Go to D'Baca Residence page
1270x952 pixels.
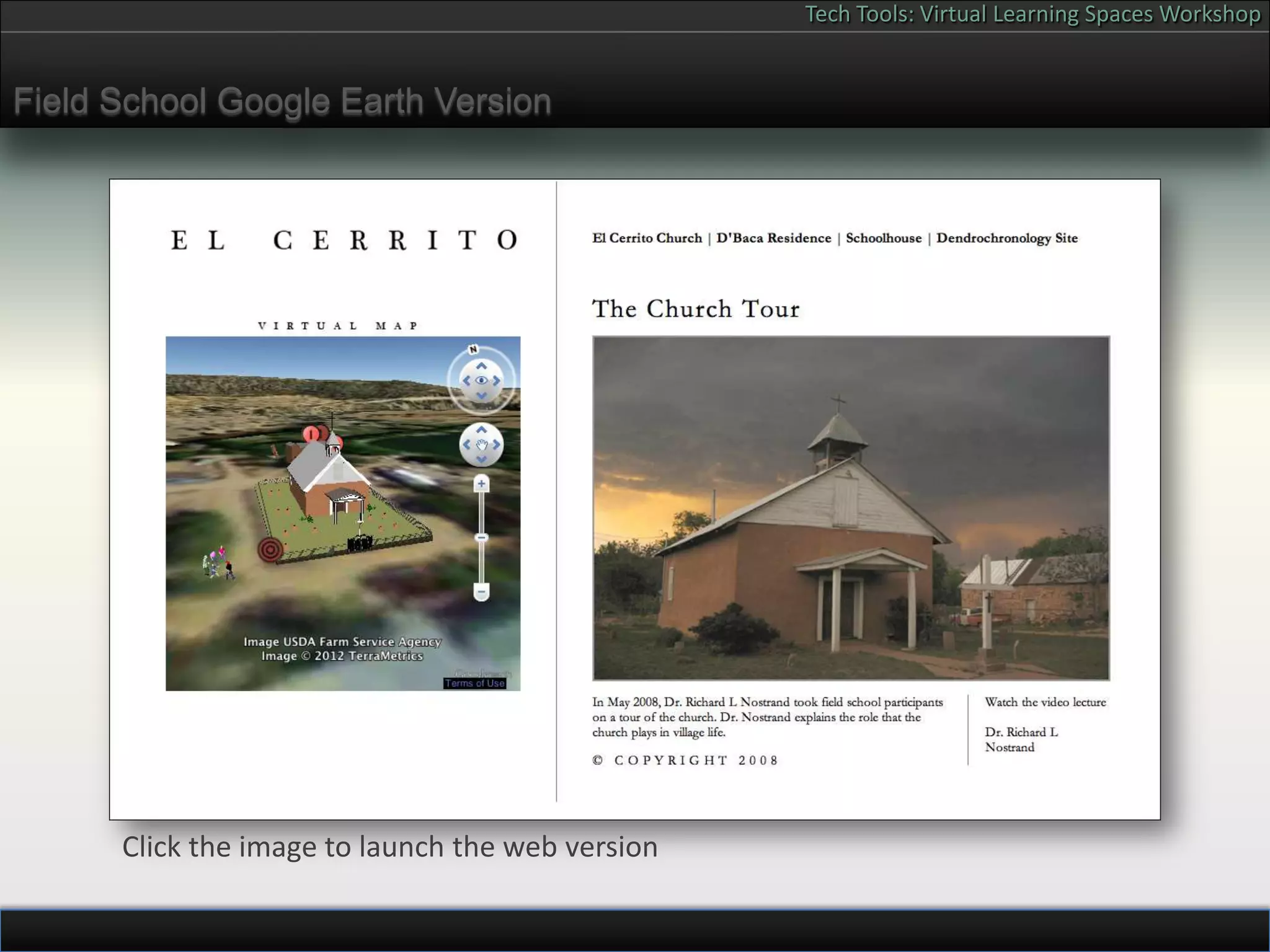click(773, 239)
